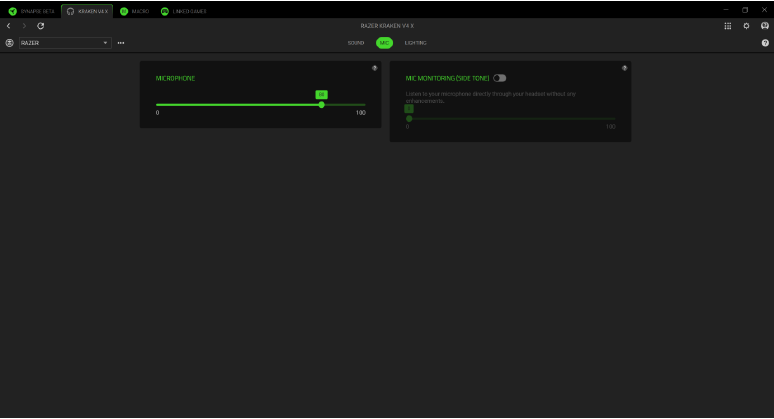Image resolution: width=774 pixels, height=419 pixels.
Task: Expand the RAZER profile dropdown
Action: 65,43
